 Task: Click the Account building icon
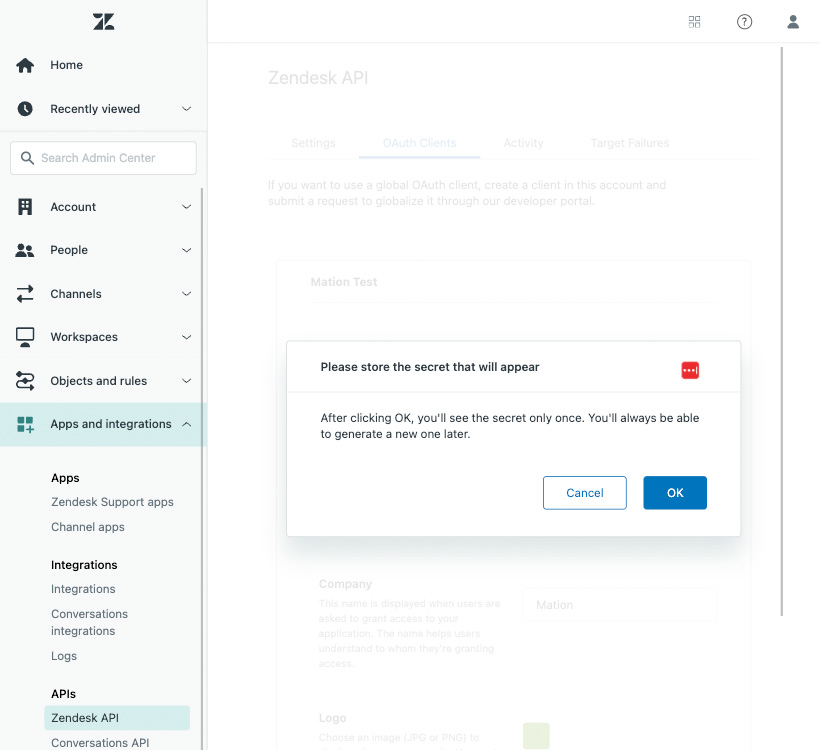coord(25,207)
